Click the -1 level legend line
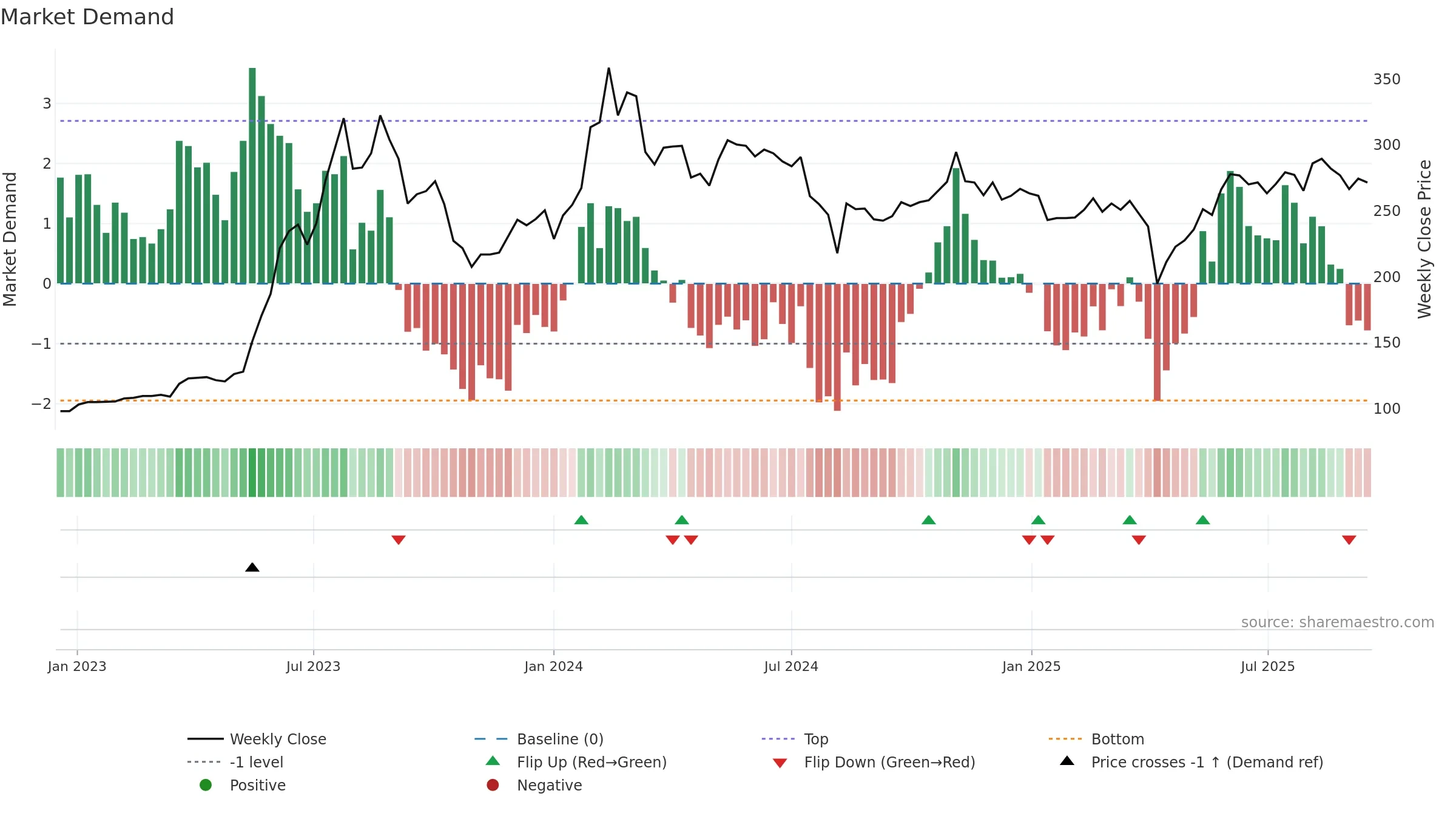1456x819 pixels. [204, 762]
